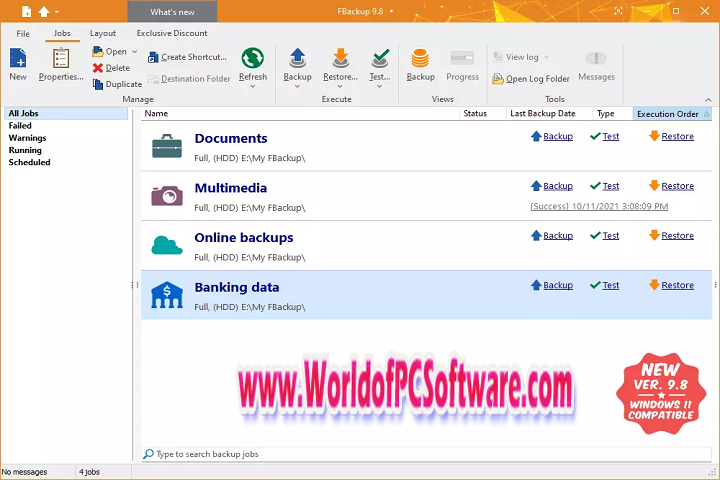This screenshot has width=720, height=480.
Task: Create Shortcut for the job
Action: click(x=187, y=57)
